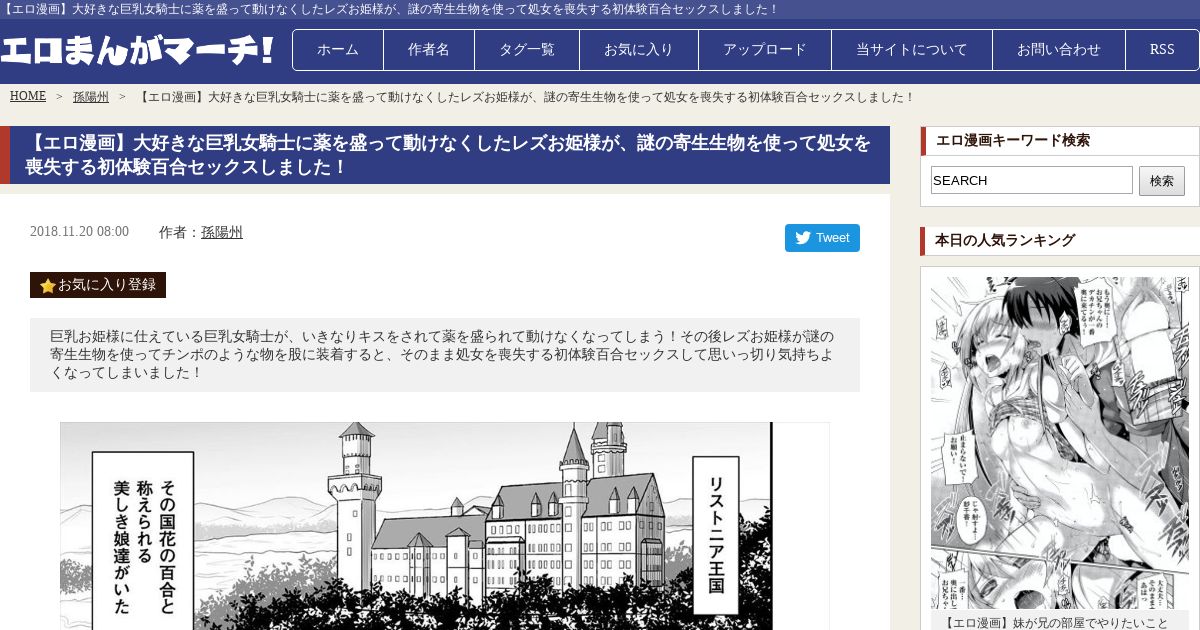Click the 検索 search button
Screen dimensions: 1200x630
1162,181
